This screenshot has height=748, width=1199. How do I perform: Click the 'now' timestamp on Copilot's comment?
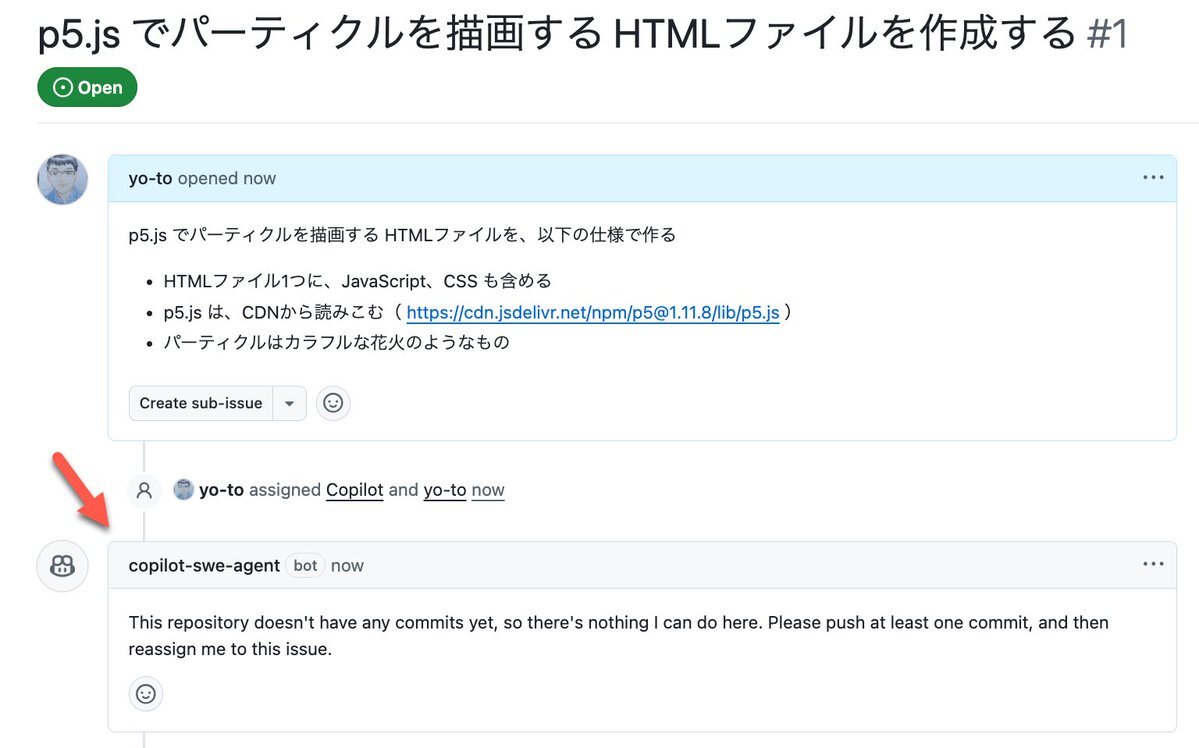[347, 565]
